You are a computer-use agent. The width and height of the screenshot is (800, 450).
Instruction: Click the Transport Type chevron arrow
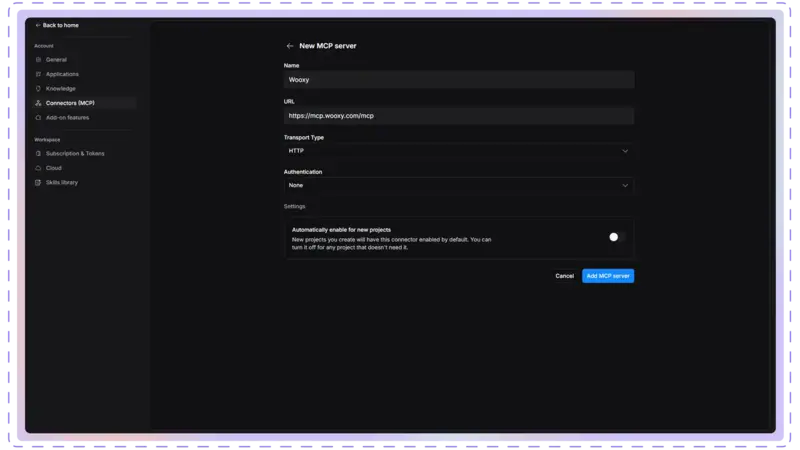625,151
